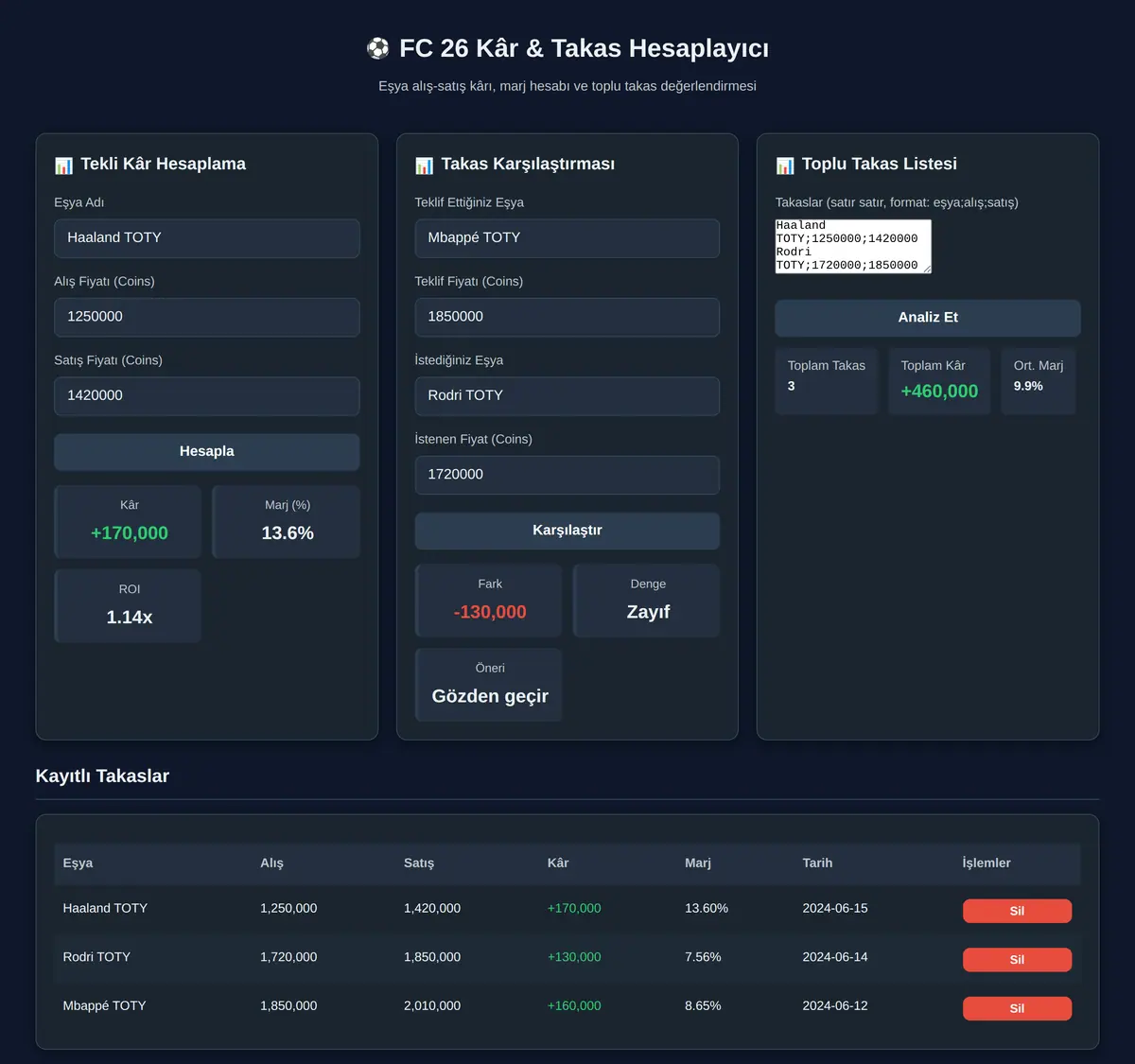Viewport: 1135px width, 1064px height.
Task: Click into the Teklif Ettiğiniz Eşya field
Action: 567,238
